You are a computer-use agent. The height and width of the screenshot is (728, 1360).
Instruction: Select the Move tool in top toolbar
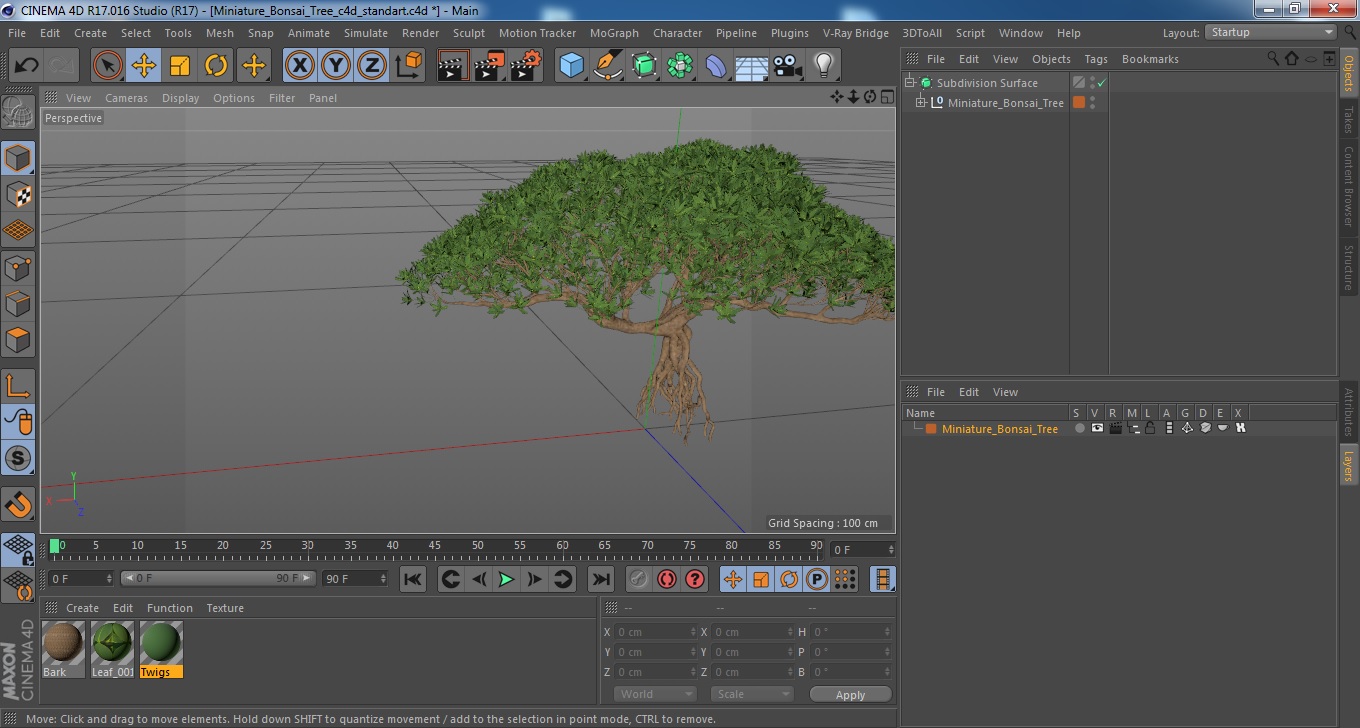click(144, 66)
